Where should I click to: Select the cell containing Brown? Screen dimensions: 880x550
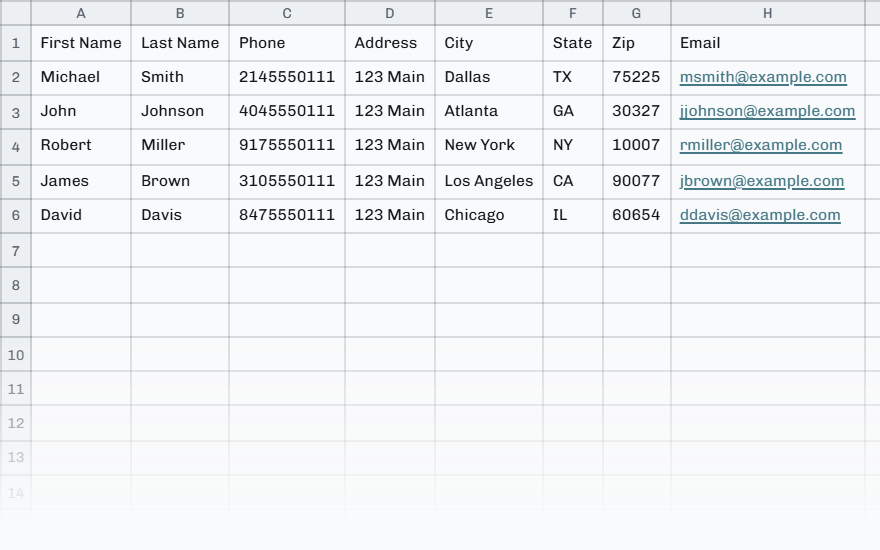pos(180,181)
